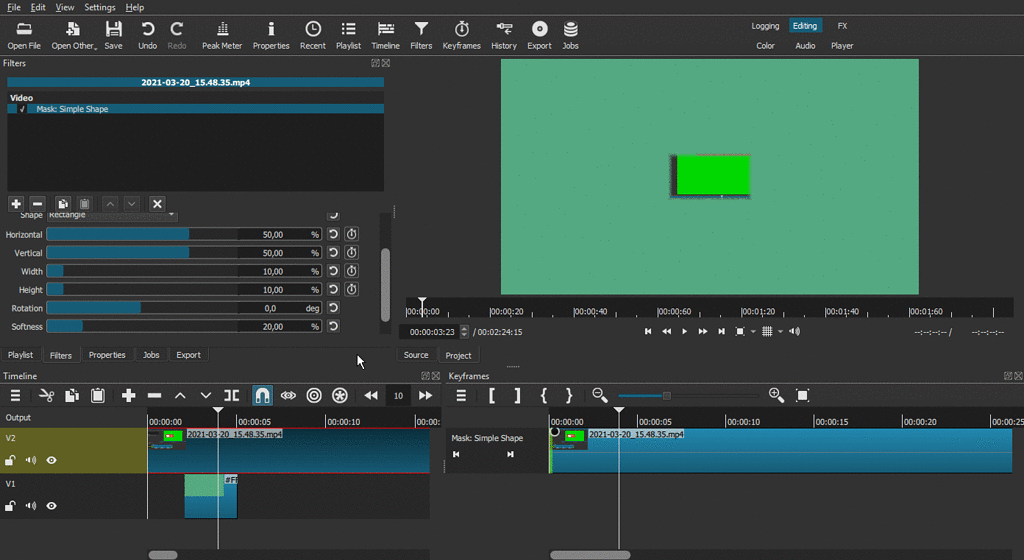This screenshot has height=560, width=1024.
Task: Show the History panel
Action: (x=504, y=35)
